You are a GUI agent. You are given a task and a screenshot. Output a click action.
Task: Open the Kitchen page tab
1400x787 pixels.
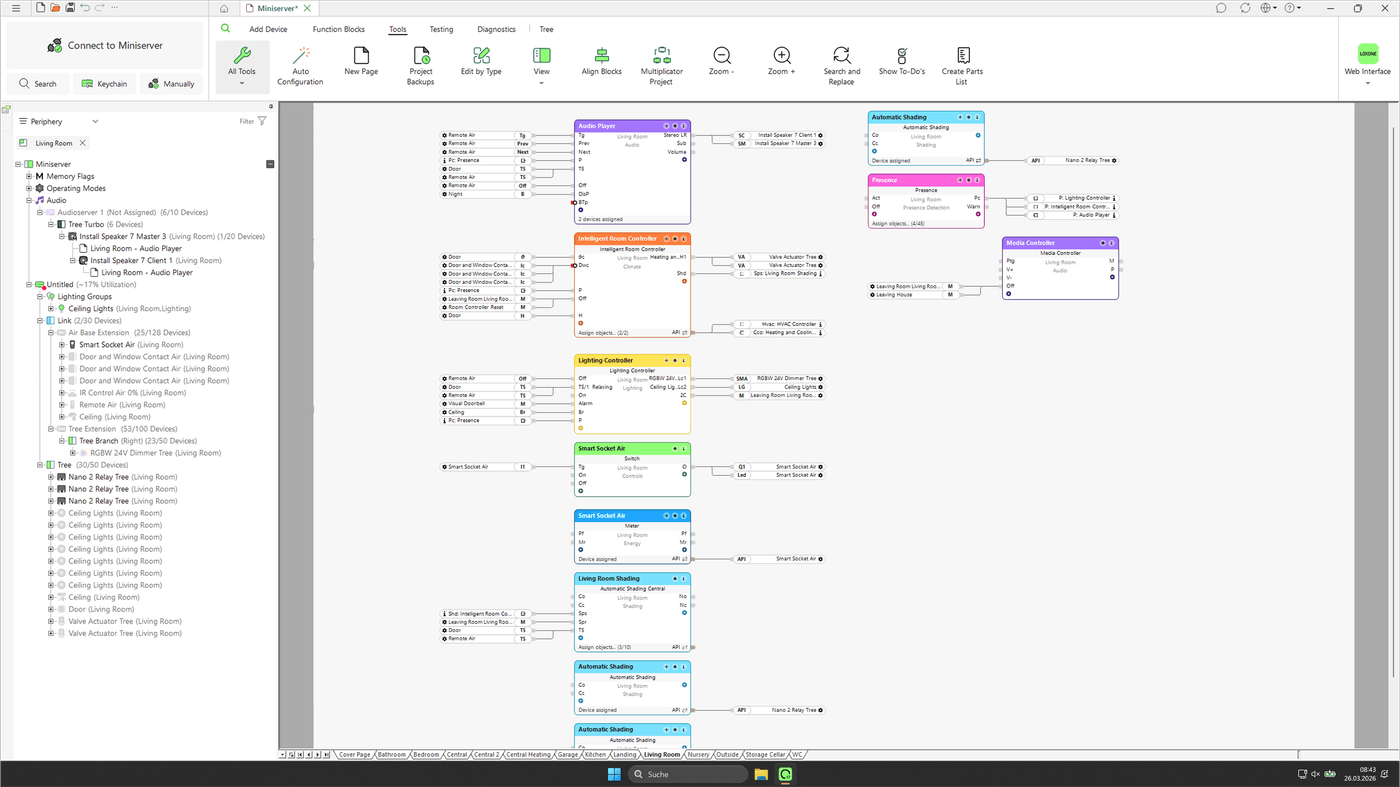[595, 755]
